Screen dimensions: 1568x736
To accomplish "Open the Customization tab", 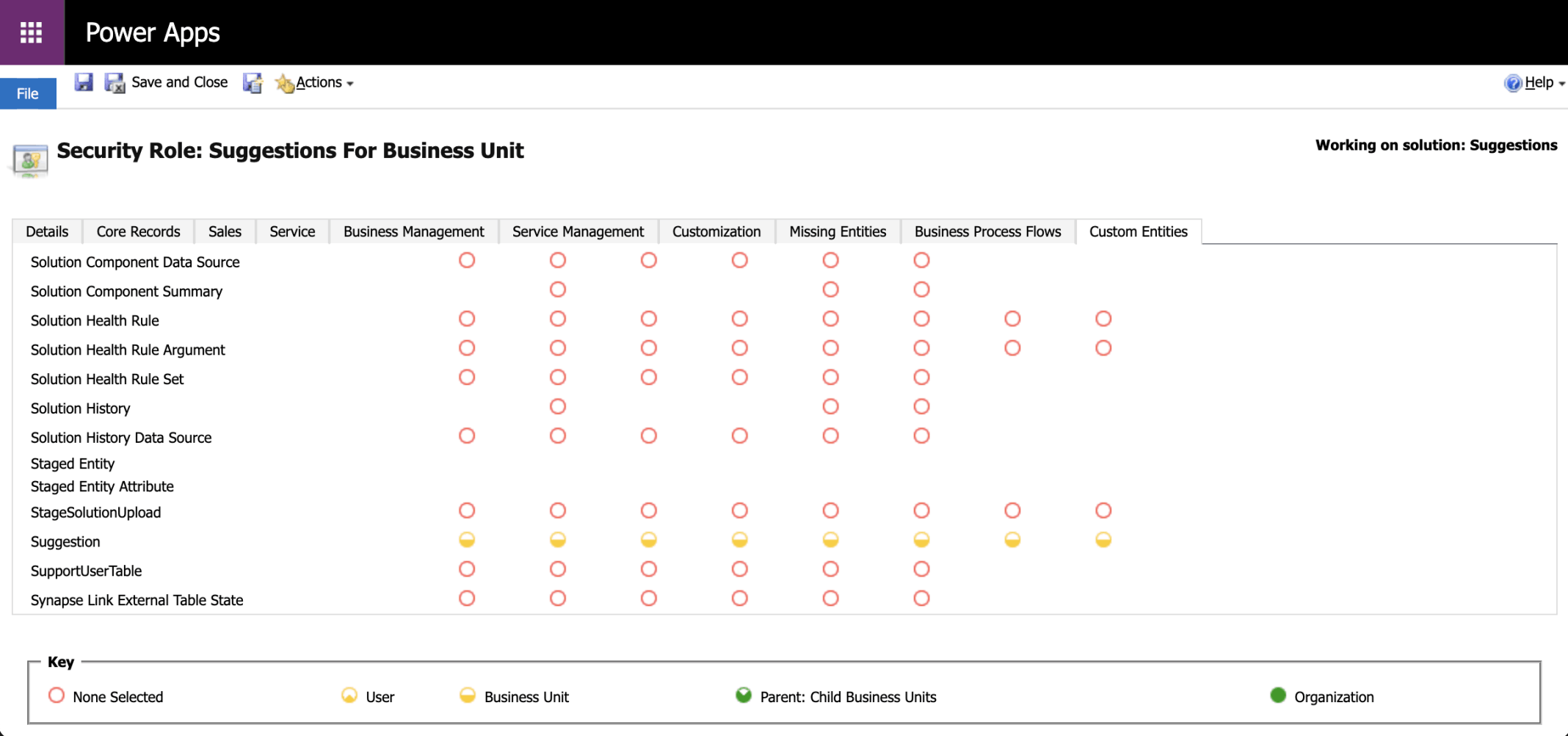I will (x=716, y=231).
